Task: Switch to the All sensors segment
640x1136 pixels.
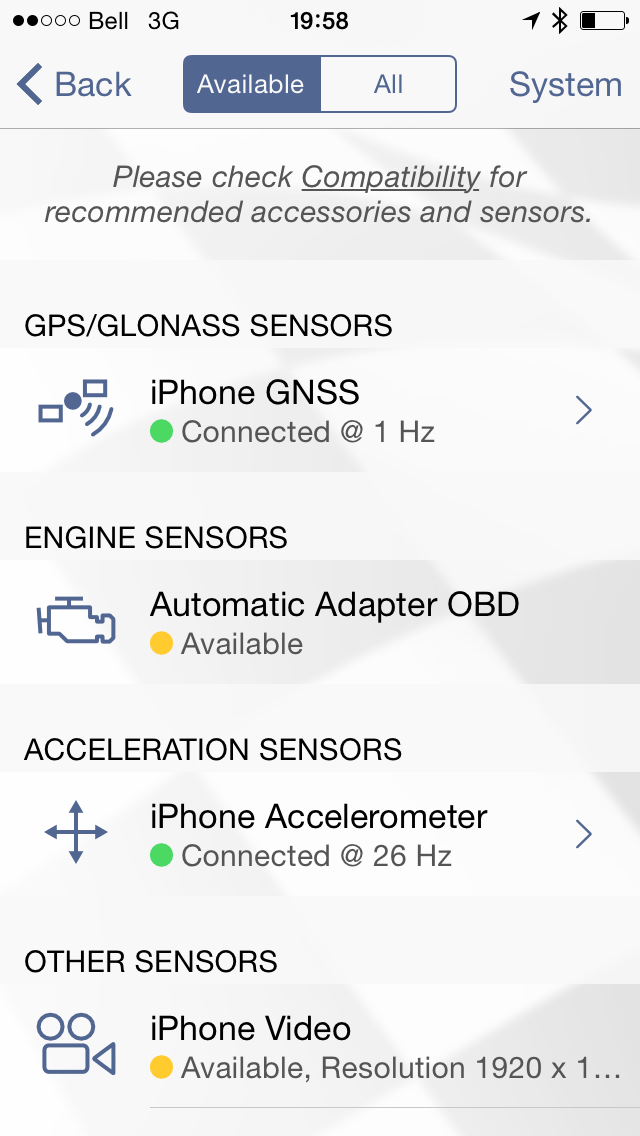Action: coord(388,84)
